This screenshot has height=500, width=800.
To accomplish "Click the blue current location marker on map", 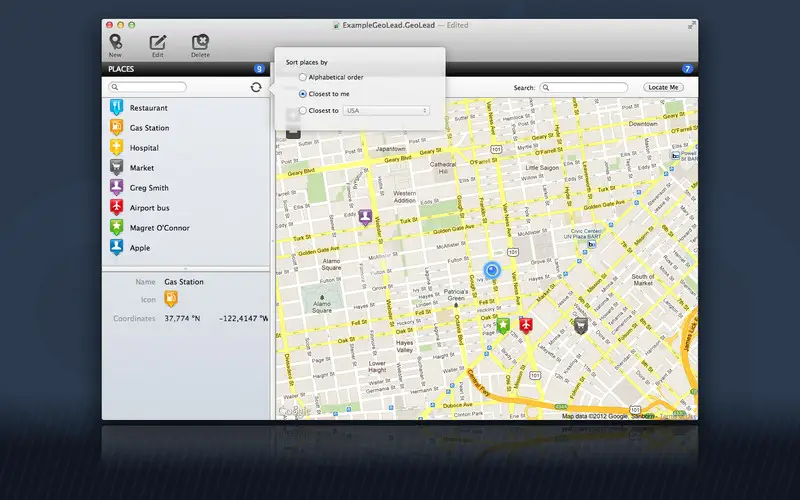I will coord(492,270).
